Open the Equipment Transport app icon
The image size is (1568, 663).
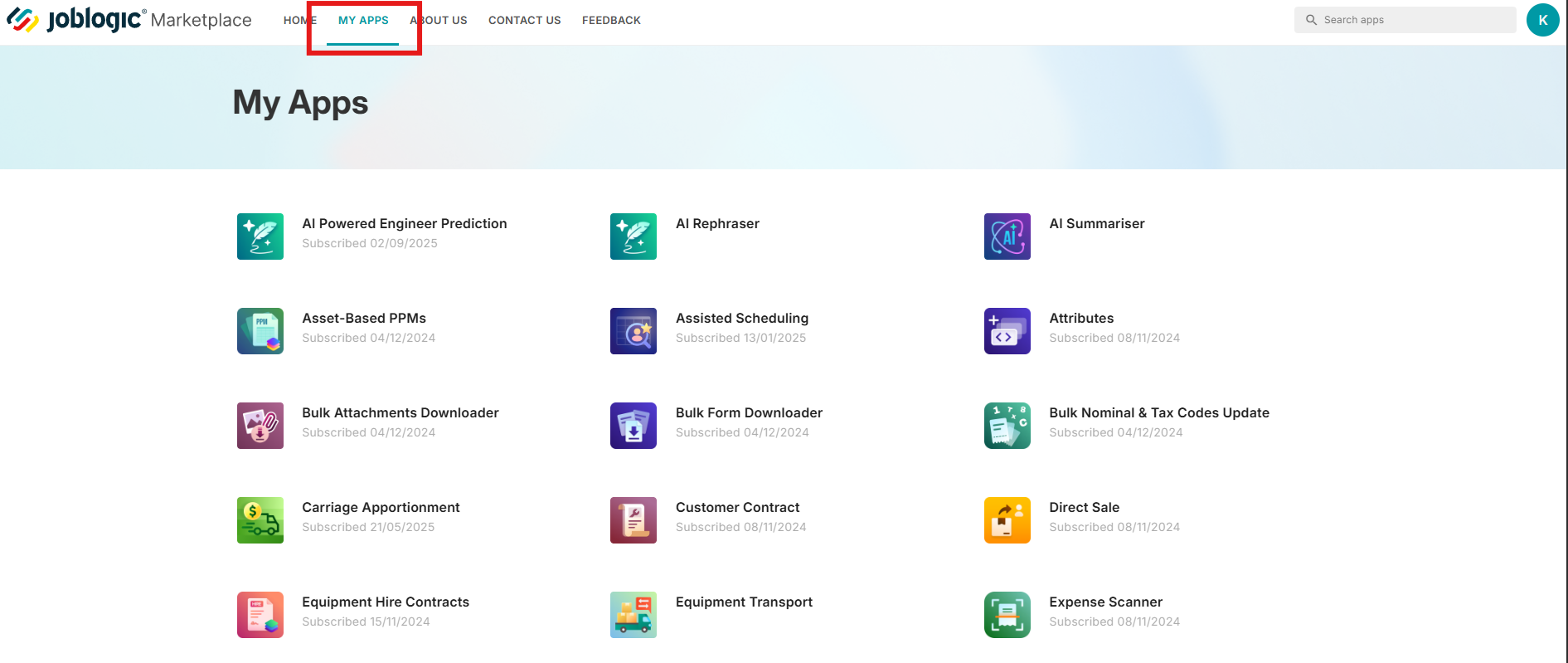coord(634,615)
